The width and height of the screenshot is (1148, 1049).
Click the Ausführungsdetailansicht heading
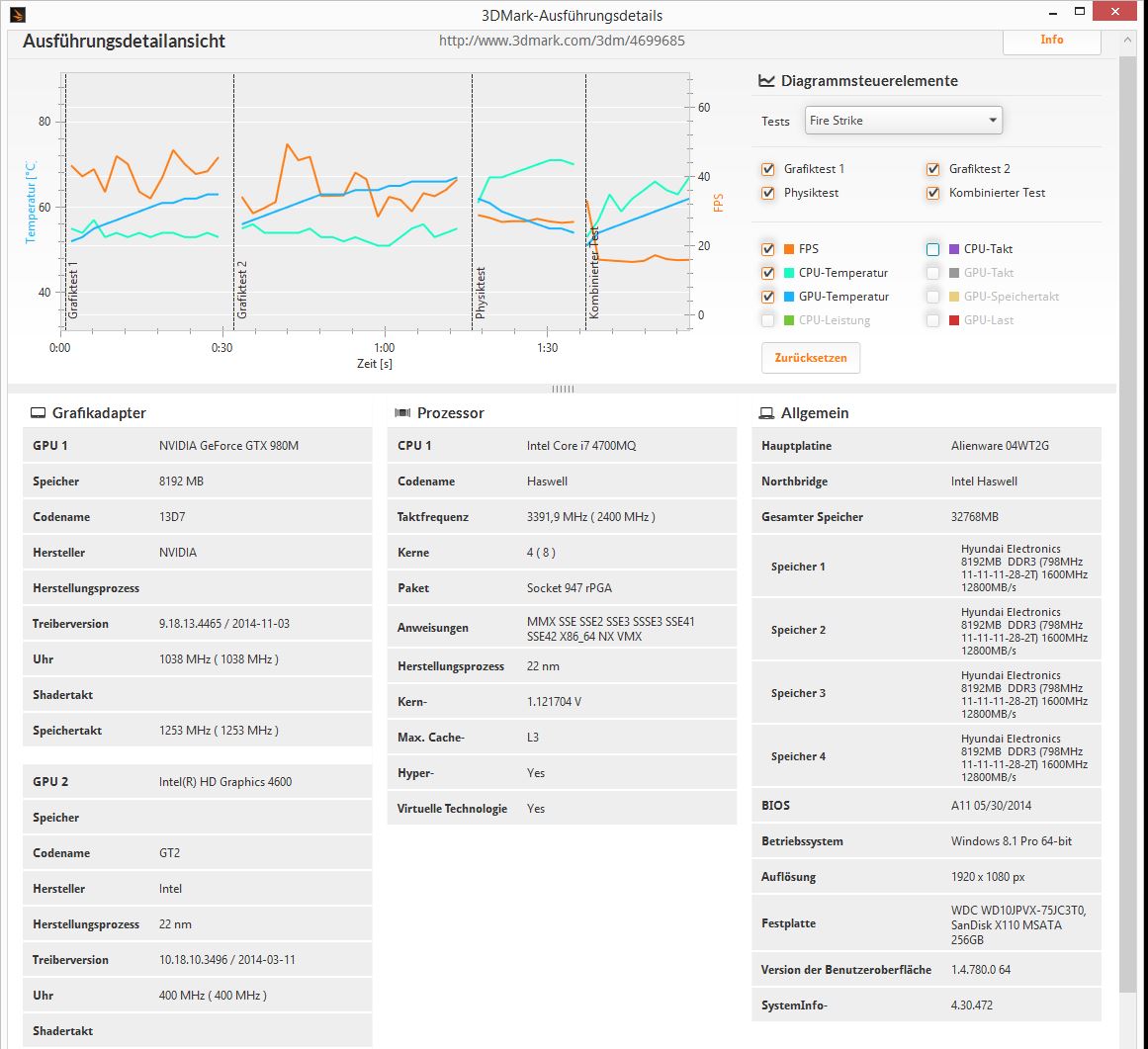click(124, 42)
